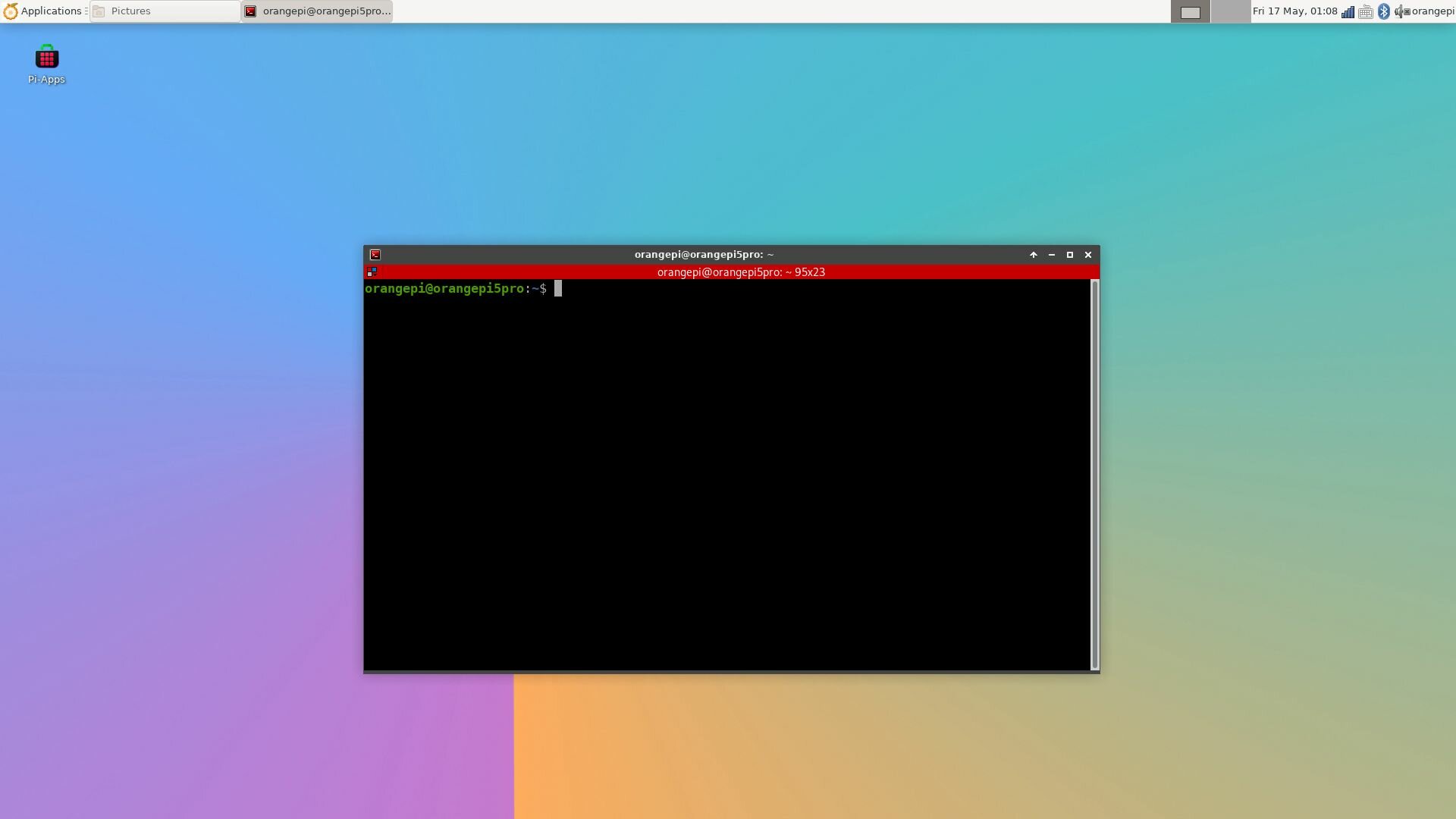Screen dimensions: 1456x819
Task: Click the on-screen keyboard tray icon
Action: tap(1366, 11)
